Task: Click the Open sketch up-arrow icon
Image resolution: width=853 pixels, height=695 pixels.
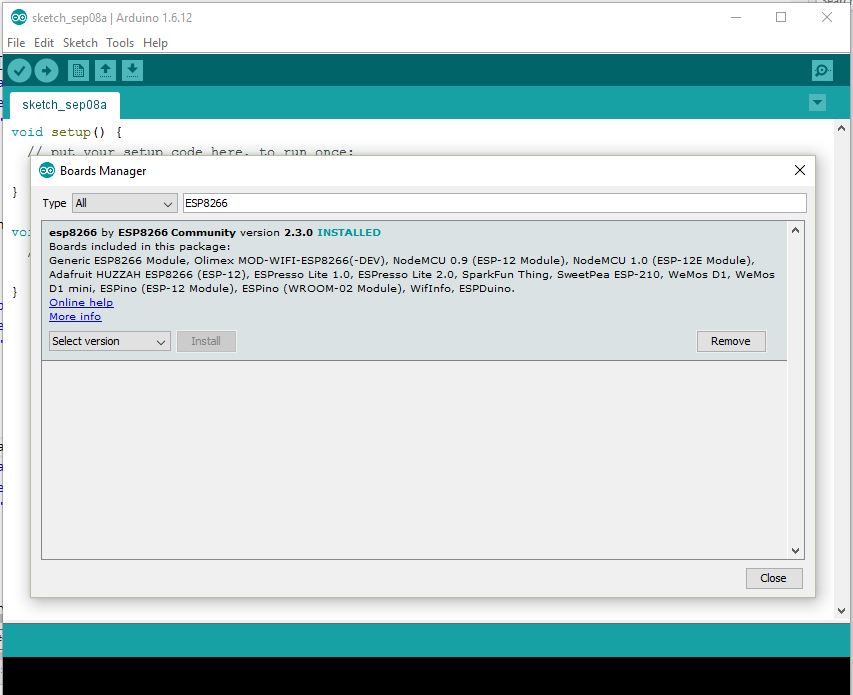Action: [x=105, y=70]
